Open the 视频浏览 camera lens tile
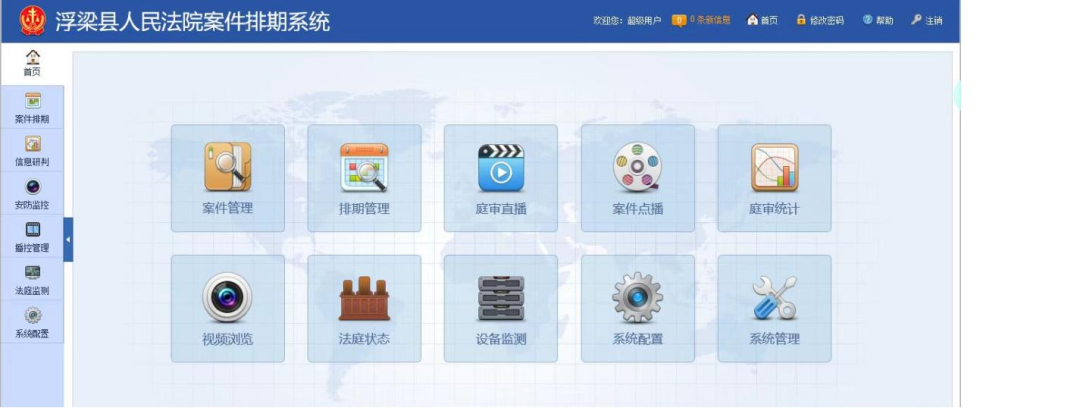Image resolution: width=1080 pixels, height=408 pixels. click(227, 309)
